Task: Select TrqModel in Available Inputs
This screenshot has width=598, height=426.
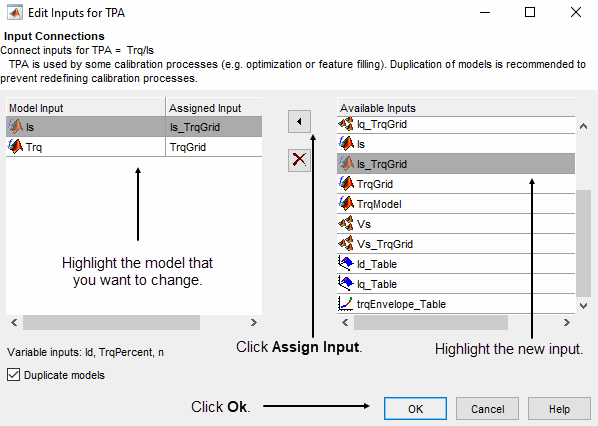Action: coord(456,204)
